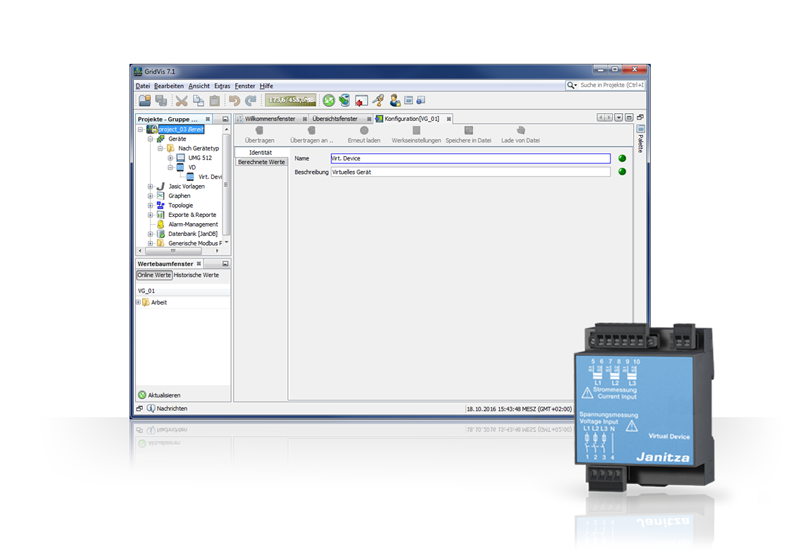Select the Virt. Device tree item

(209, 177)
